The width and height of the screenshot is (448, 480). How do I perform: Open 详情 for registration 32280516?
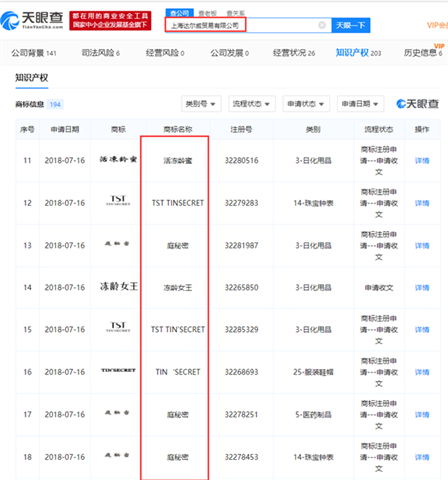tap(422, 161)
